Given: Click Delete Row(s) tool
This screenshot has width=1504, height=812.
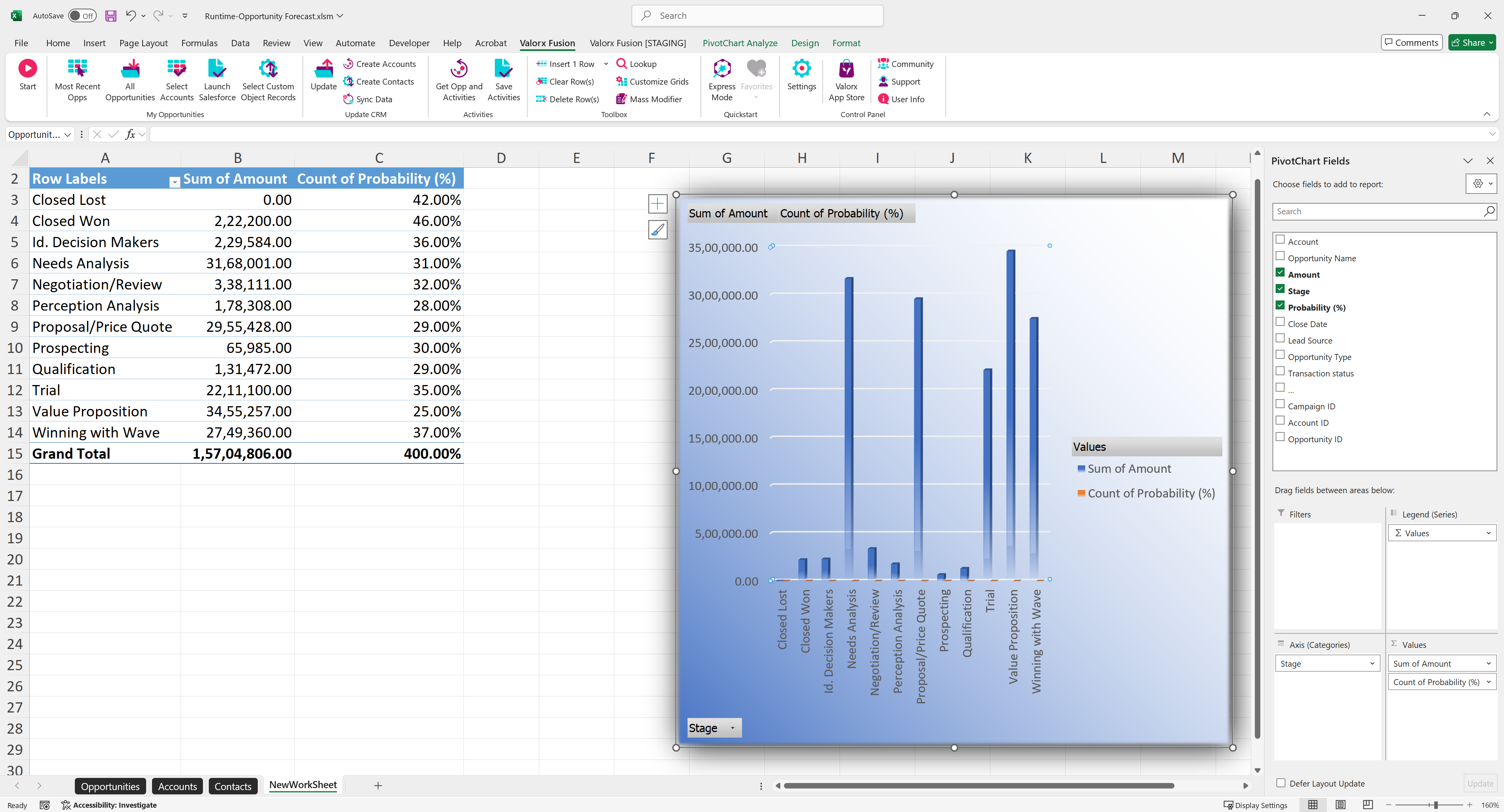Looking at the screenshot, I should [568, 99].
